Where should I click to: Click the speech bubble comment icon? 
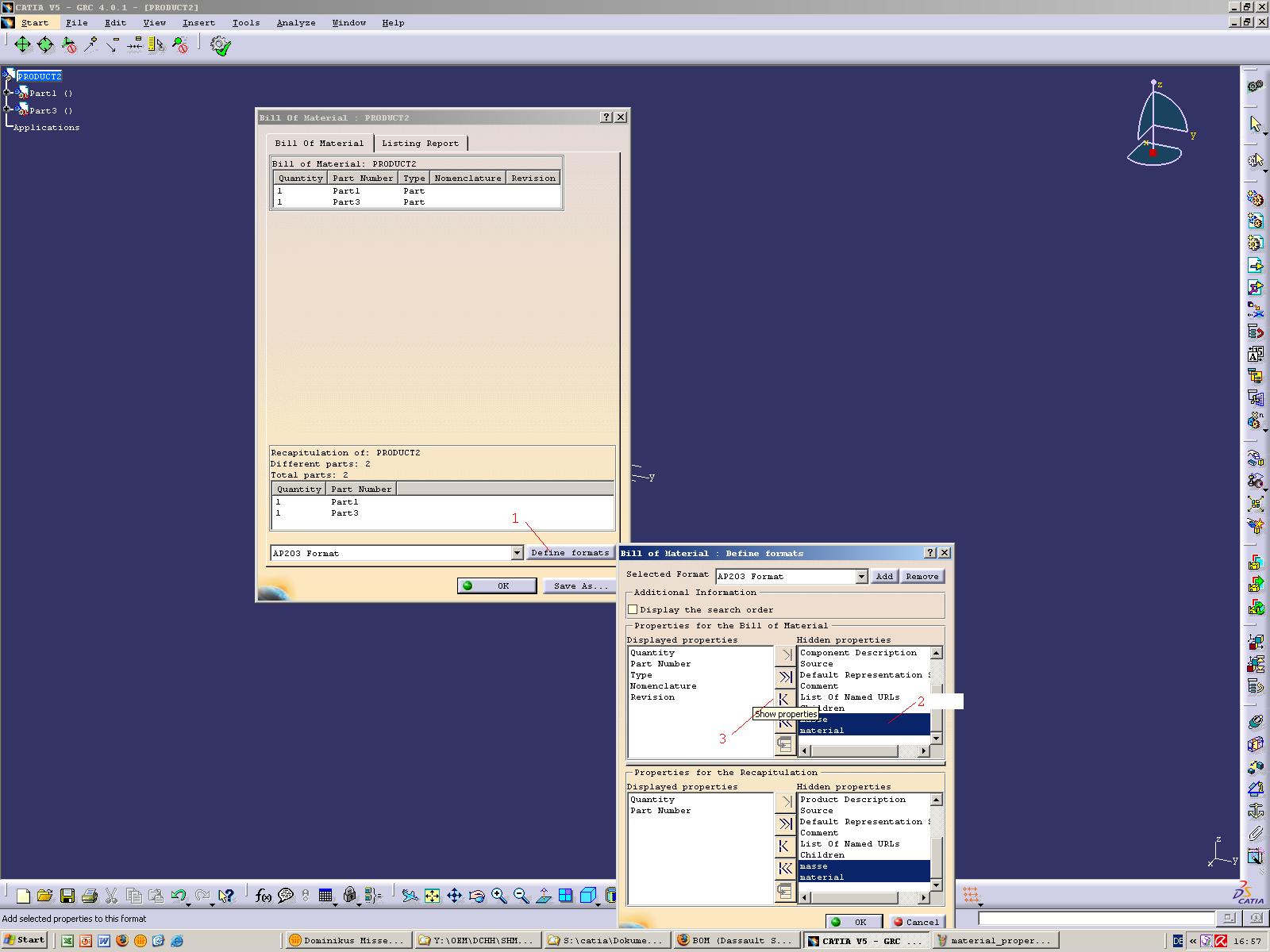click(286, 896)
